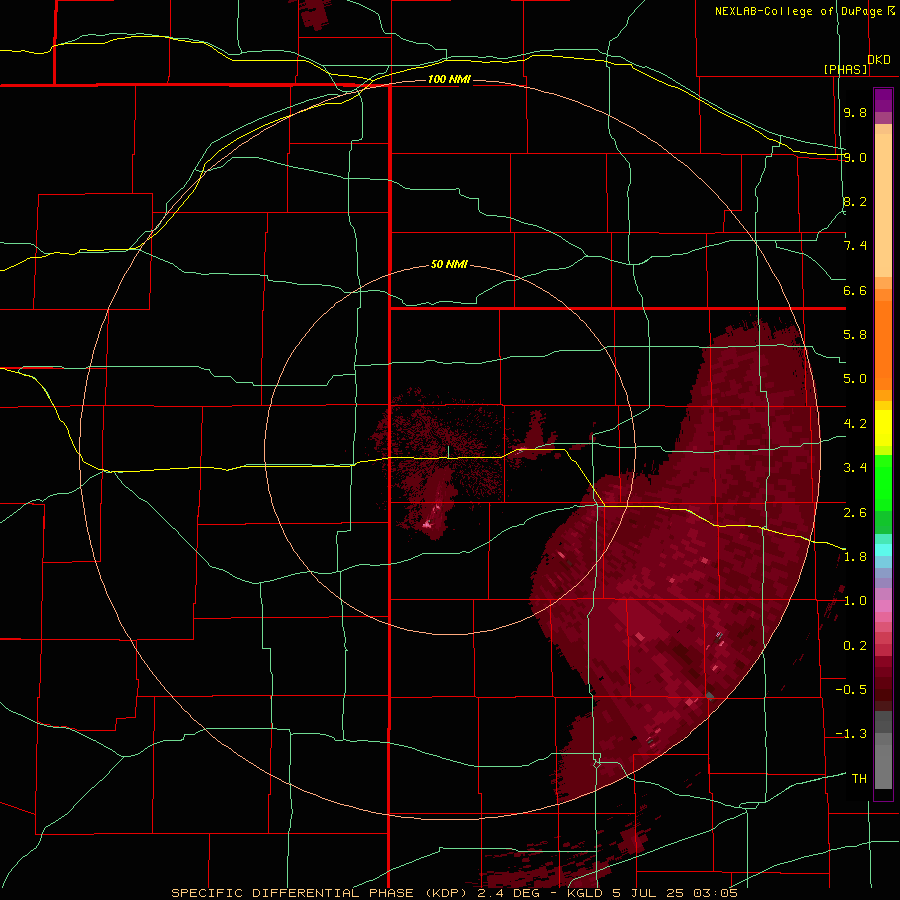Select the 1.8 scale value

(855, 557)
